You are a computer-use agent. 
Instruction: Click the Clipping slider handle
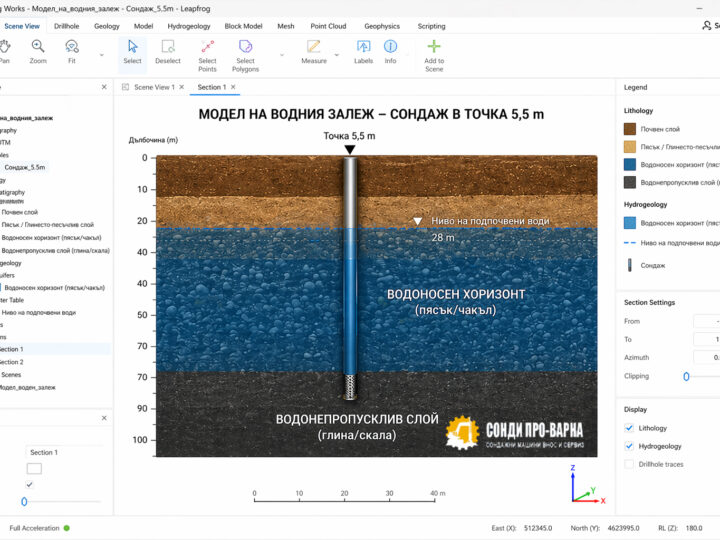click(x=686, y=377)
